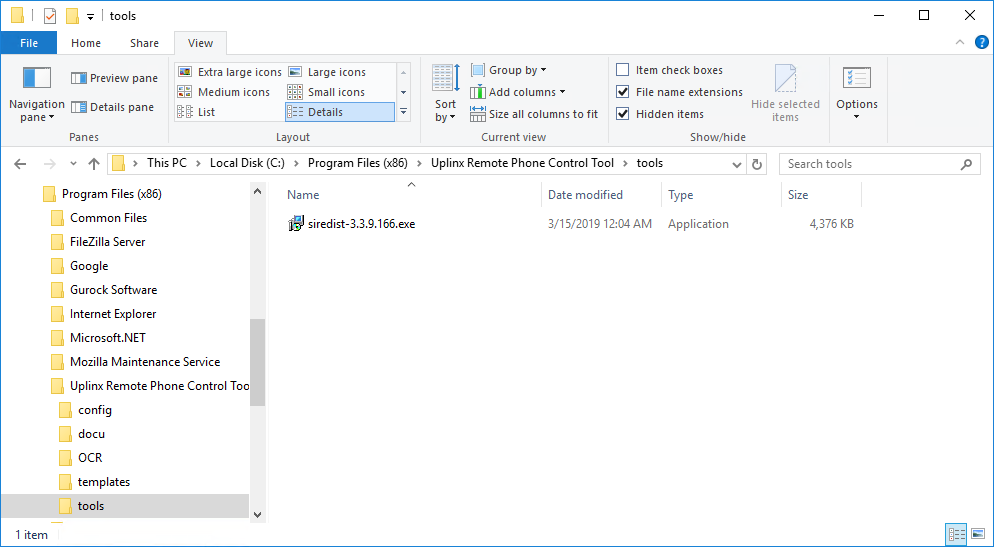The height and width of the screenshot is (547, 994).
Task: Refresh the current folder view
Action: [757, 164]
